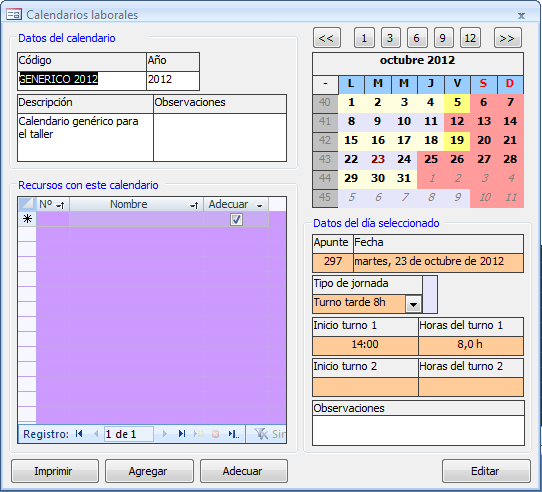
Task: Select October 5 highlighted in yellow
Action: (x=457, y=102)
